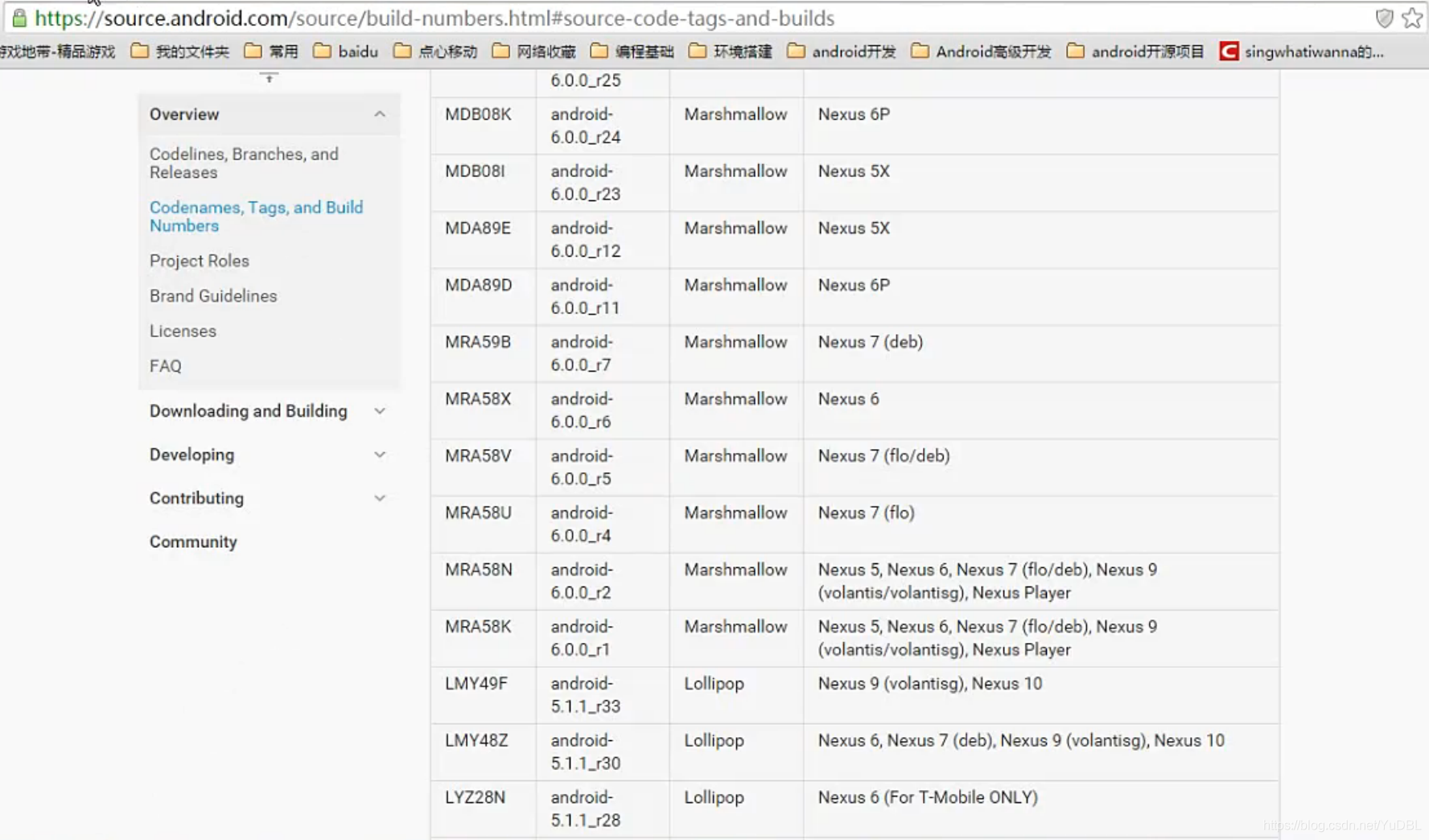
Task: Open Codelines, Branches, and Releases page
Action: point(244,163)
